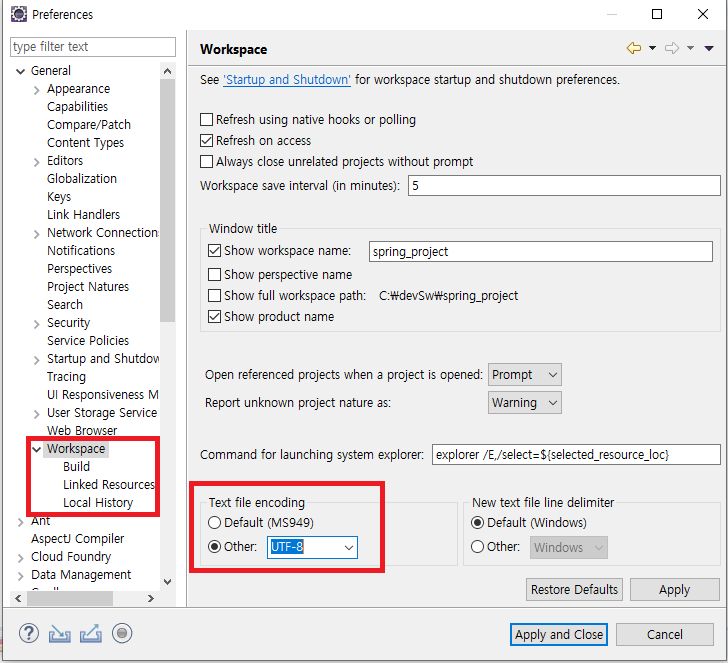
Task: Expand the Editors tree node
Action: pos(37,162)
